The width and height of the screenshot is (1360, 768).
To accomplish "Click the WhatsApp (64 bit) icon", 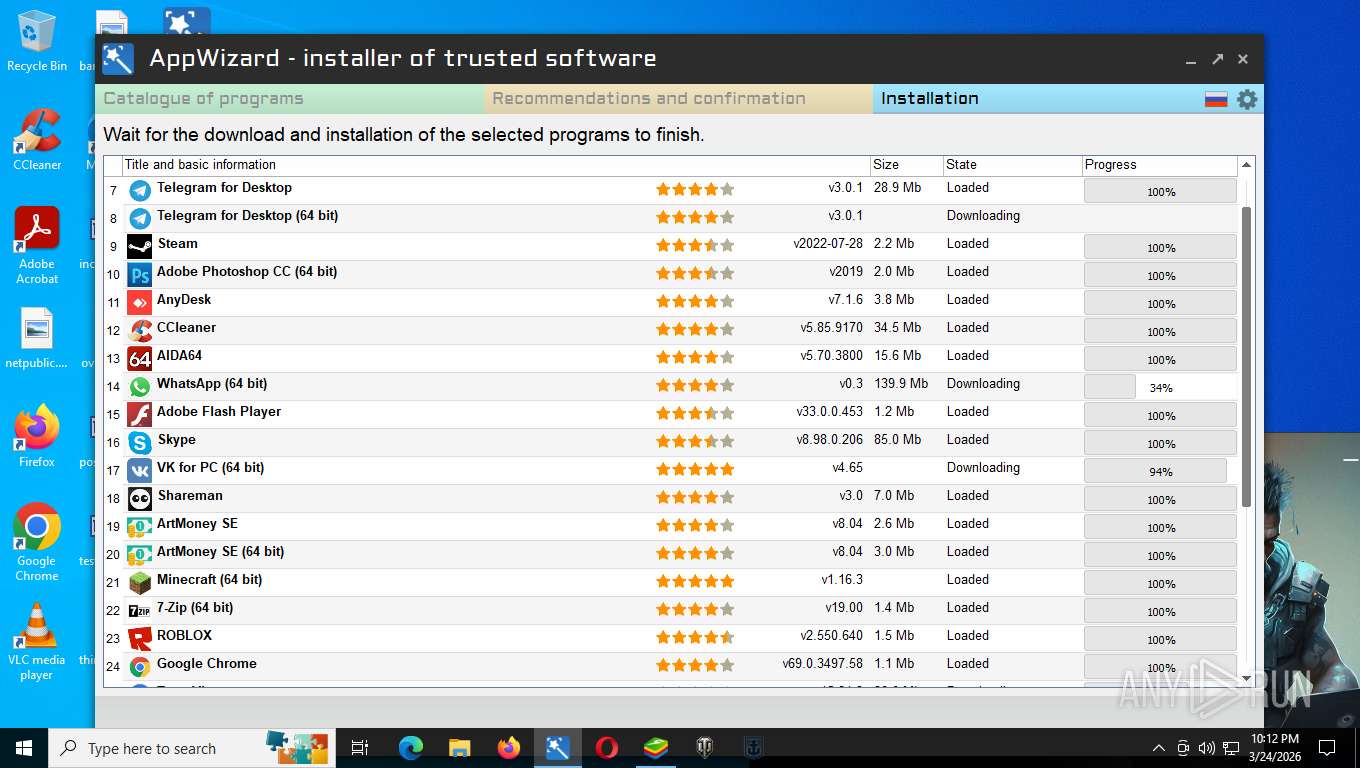I will [140, 386].
